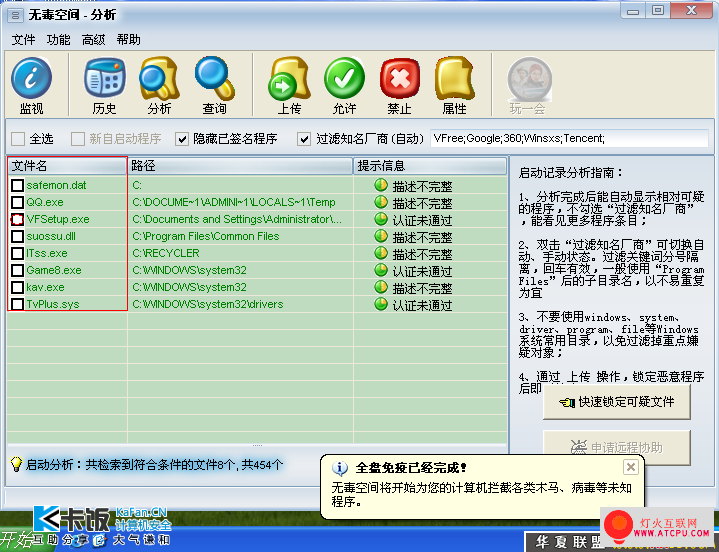Select the 分析 analysis tool
The width and height of the screenshot is (719, 552).
(159, 85)
